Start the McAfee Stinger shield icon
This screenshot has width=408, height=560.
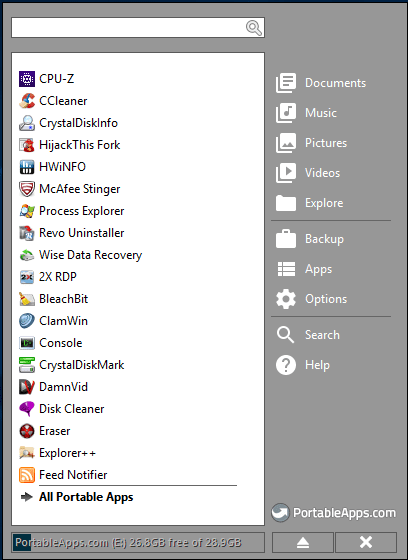pyautogui.click(x=27, y=189)
